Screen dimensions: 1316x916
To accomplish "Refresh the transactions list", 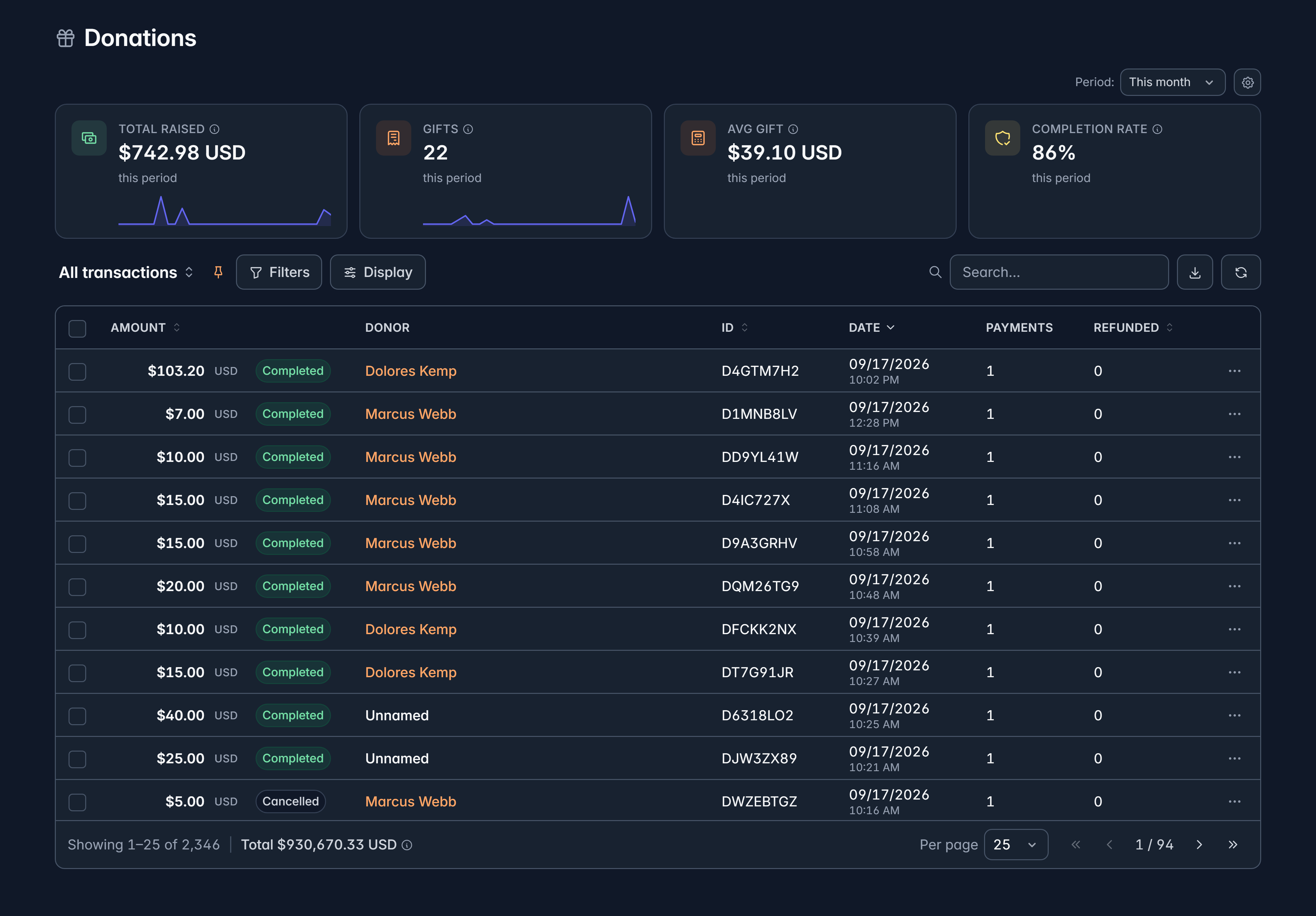I will (1240, 272).
